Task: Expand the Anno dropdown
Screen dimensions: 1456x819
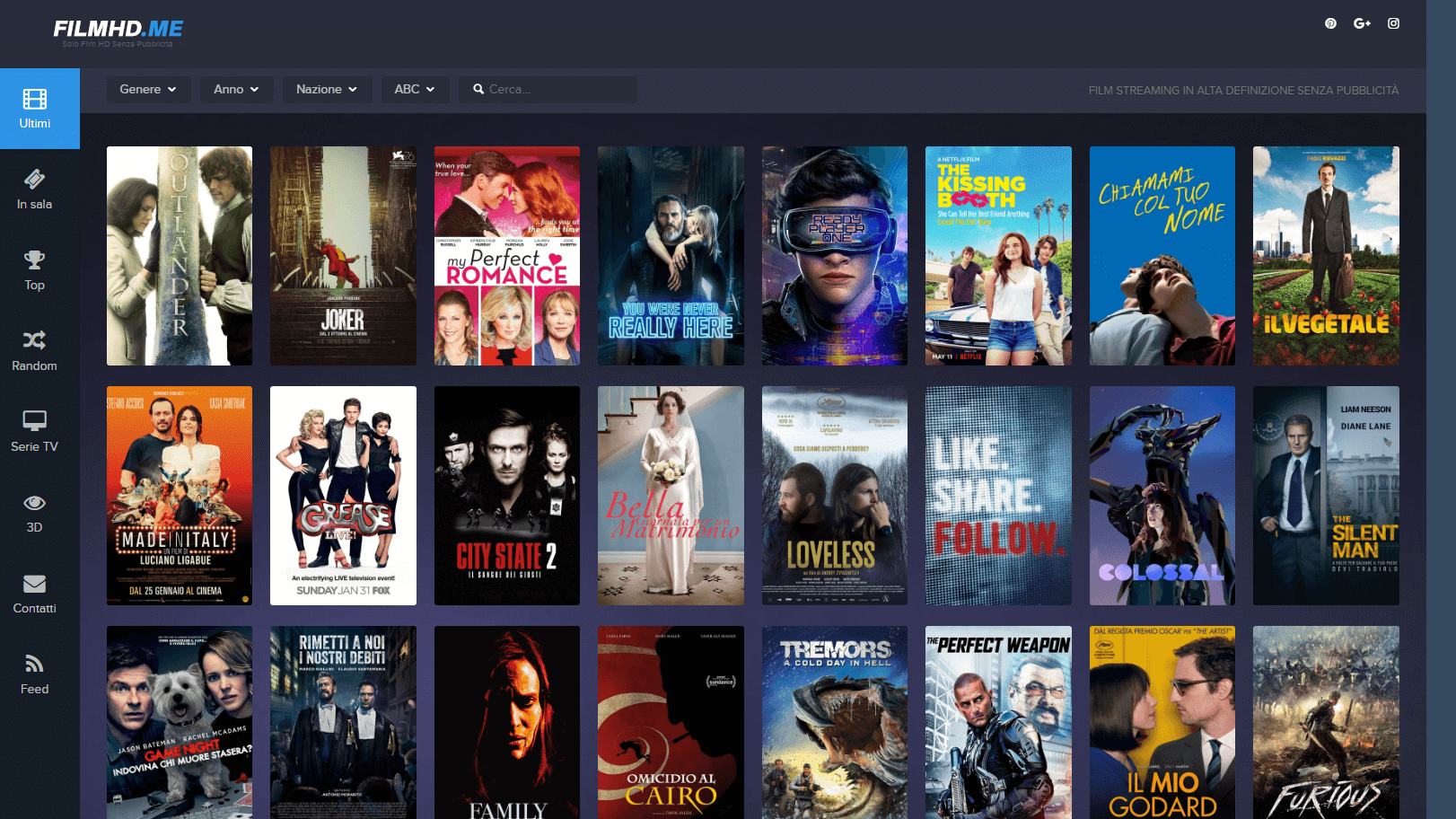Action: pos(236,89)
